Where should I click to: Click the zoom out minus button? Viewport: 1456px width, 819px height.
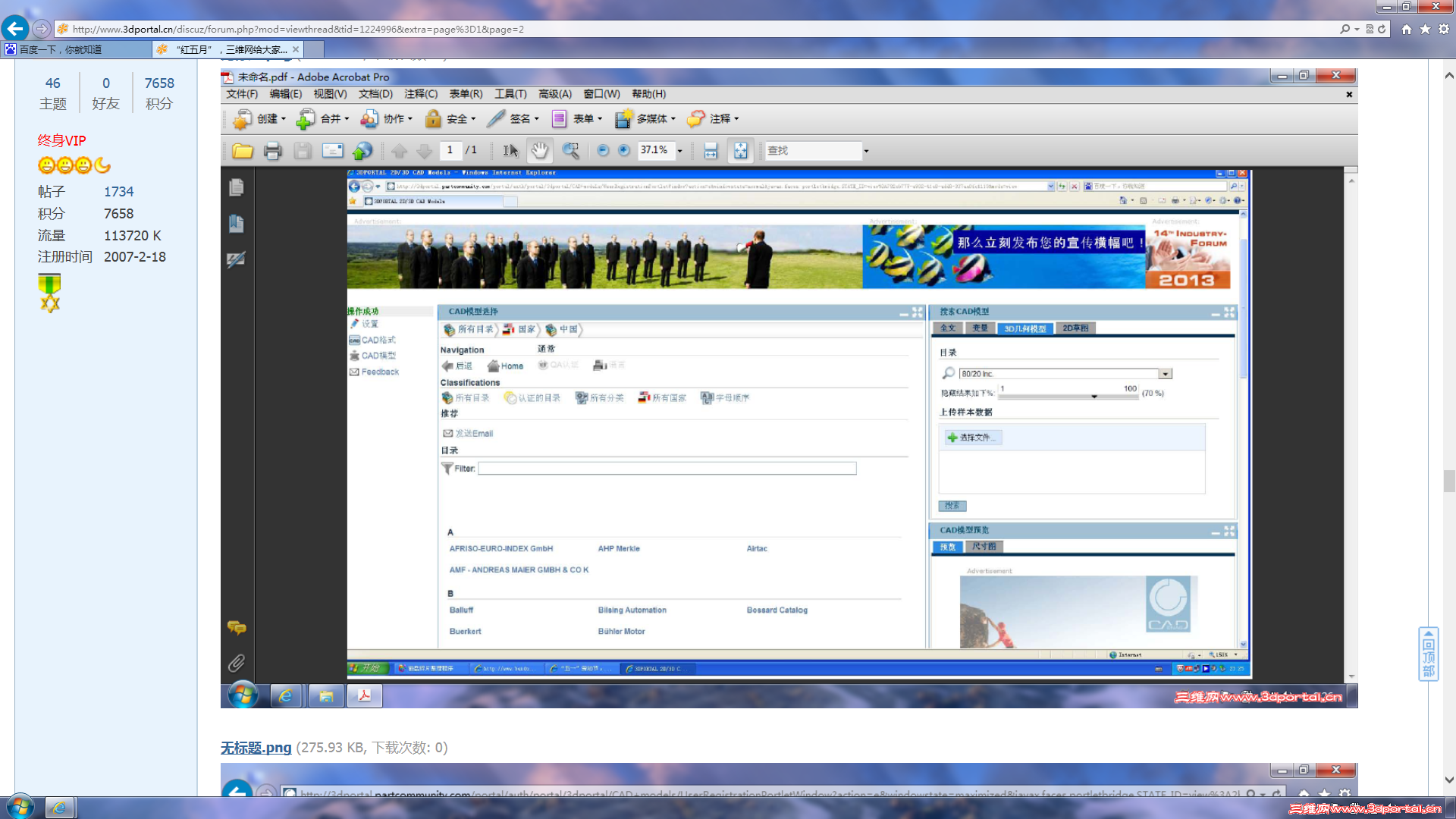click(603, 150)
